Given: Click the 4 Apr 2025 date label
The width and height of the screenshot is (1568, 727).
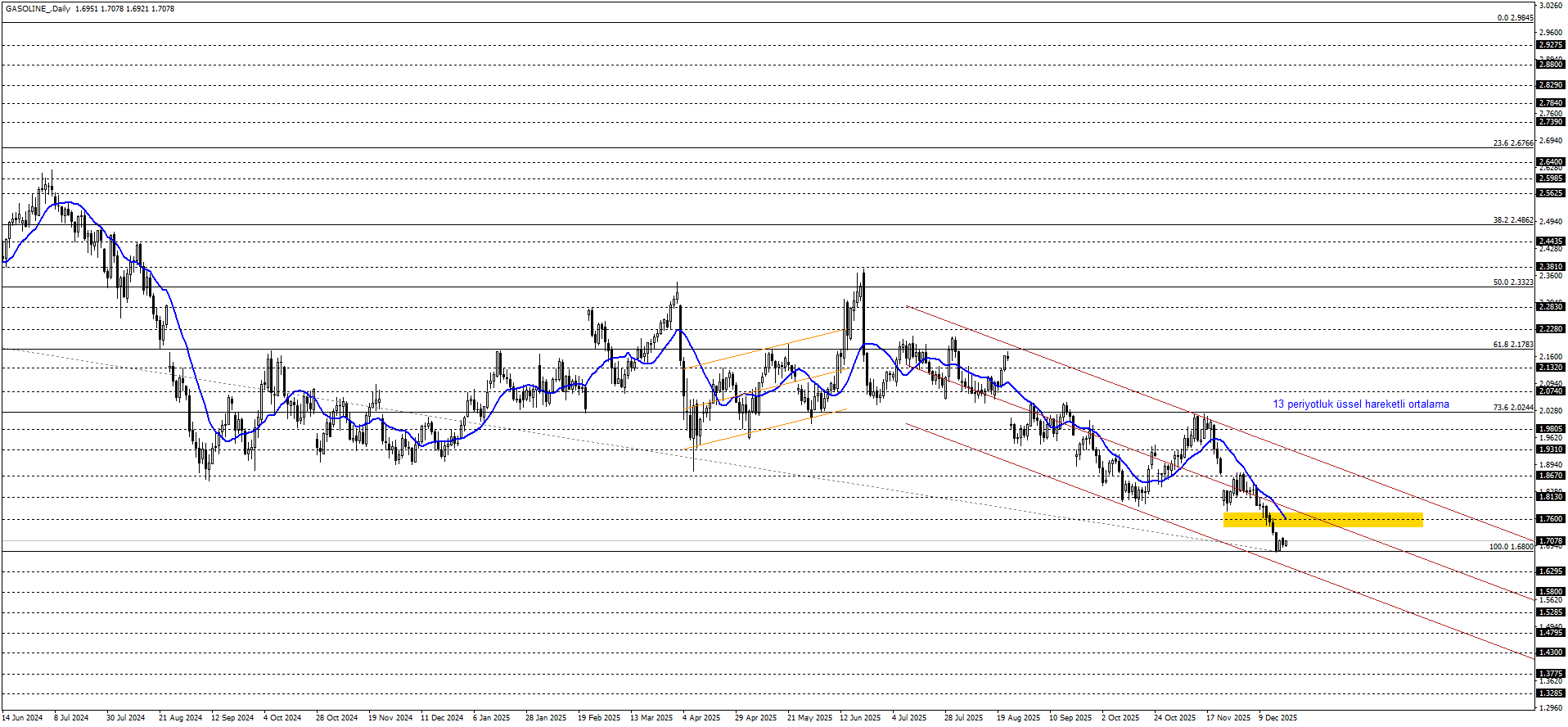Looking at the screenshot, I should [x=701, y=718].
